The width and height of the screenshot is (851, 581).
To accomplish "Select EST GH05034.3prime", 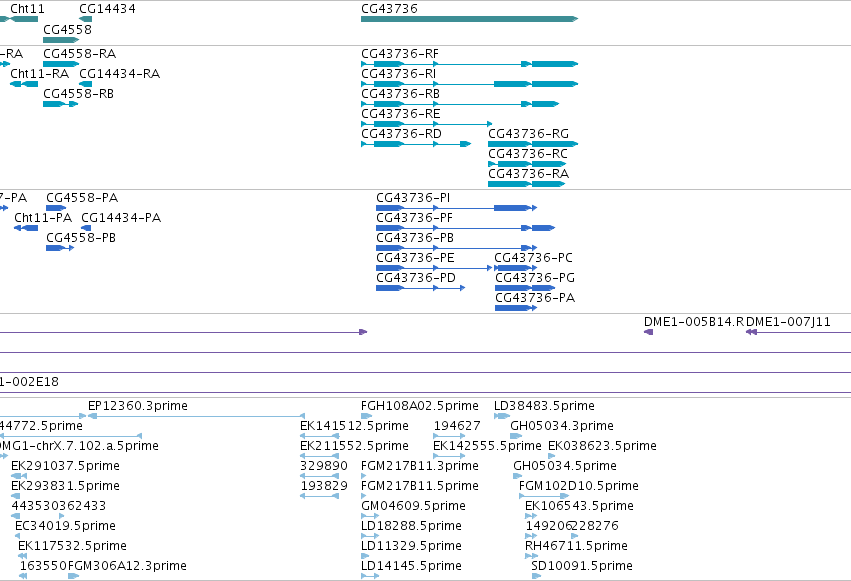I will [516, 437].
